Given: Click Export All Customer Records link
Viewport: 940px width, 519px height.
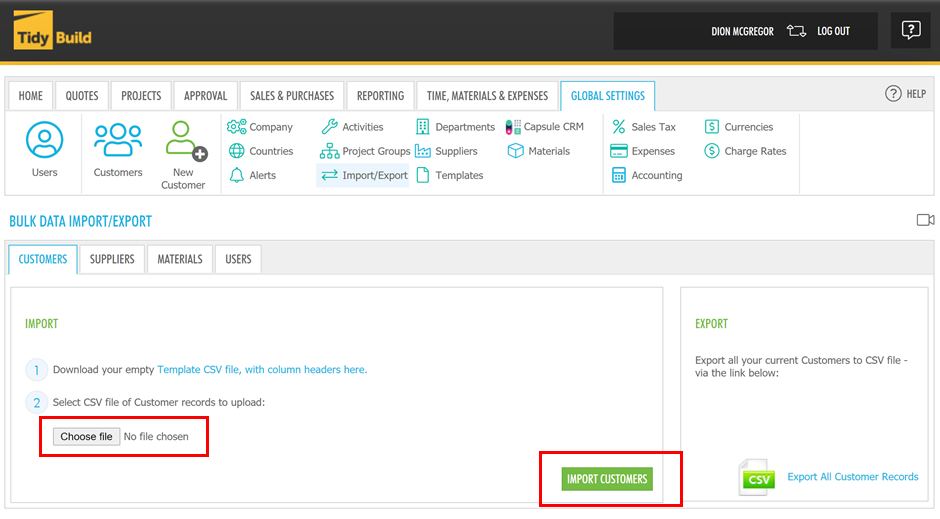Looking at the screenshot, I should (852, 477).
